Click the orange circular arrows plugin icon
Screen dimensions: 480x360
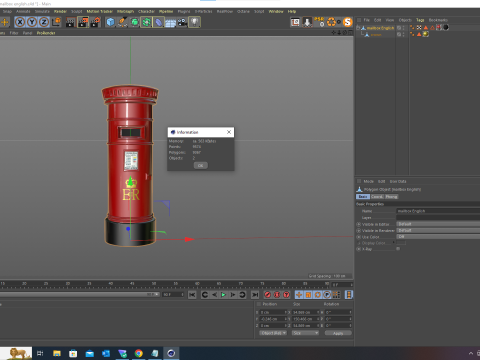(332, 22)
